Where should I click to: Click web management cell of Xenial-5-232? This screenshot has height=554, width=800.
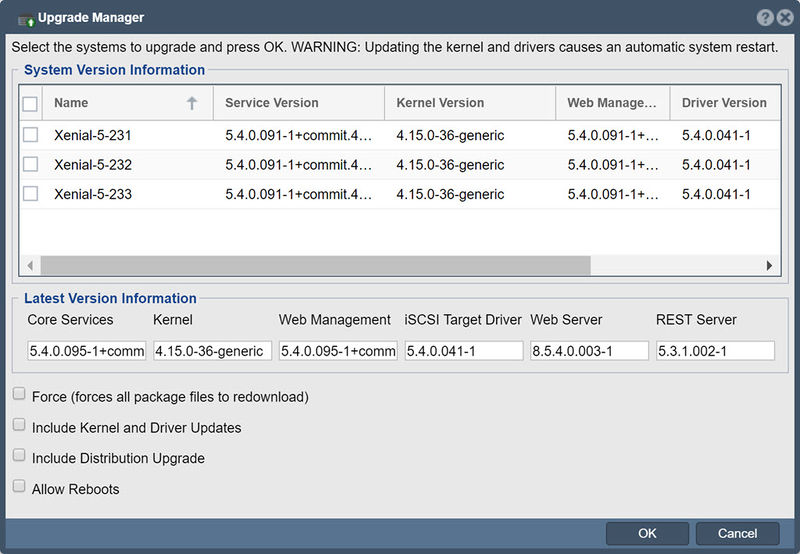tap(613, 165)
